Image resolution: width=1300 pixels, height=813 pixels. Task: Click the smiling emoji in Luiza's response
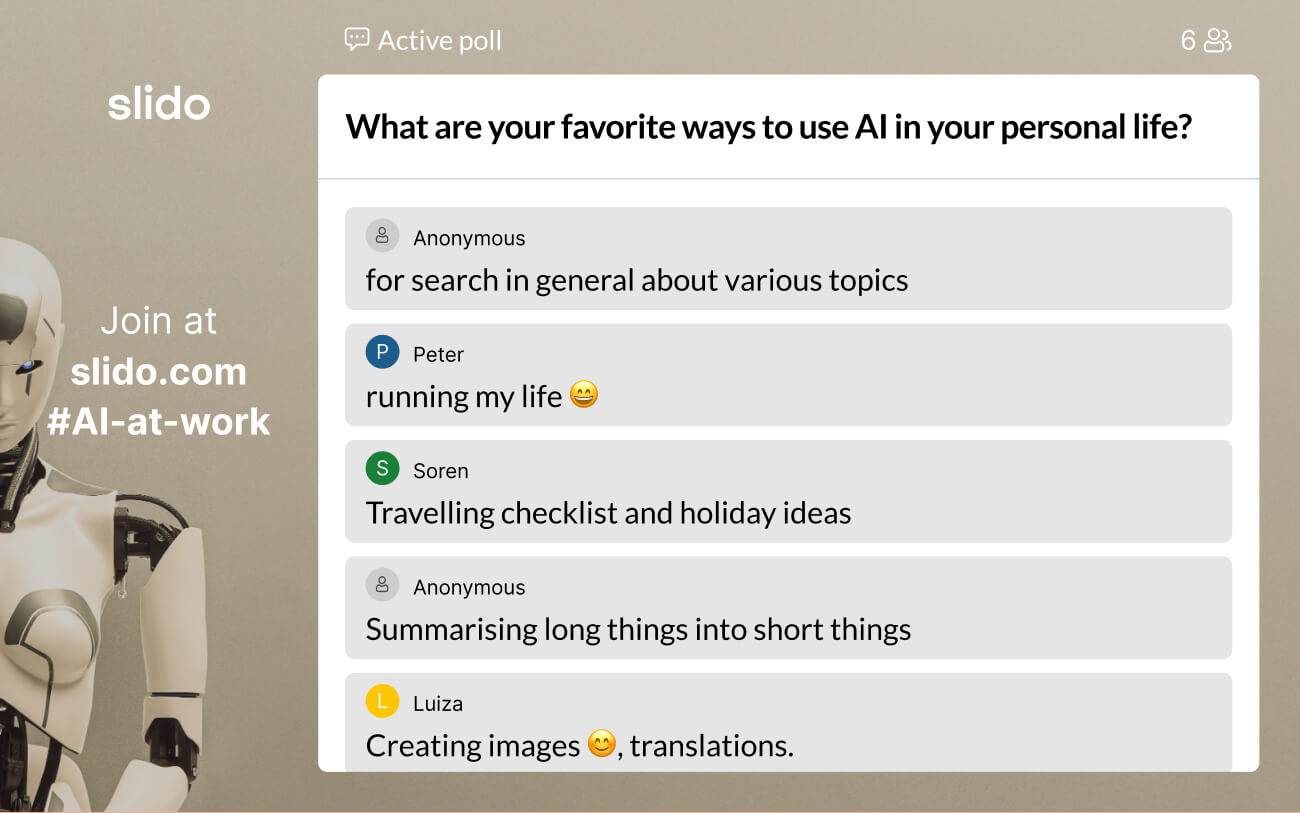pos(601,745)
